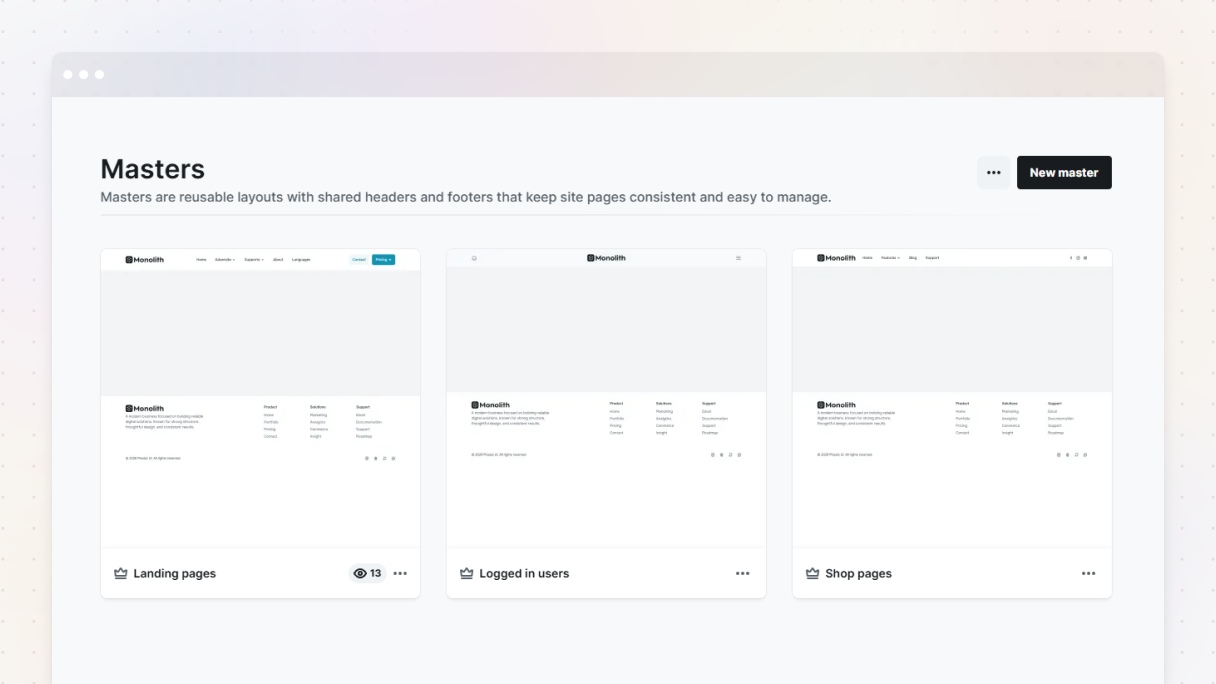Open the Shop pages master thumbnail
The width and height of the screenshot is (1216, 684).
tap(952, 398)
